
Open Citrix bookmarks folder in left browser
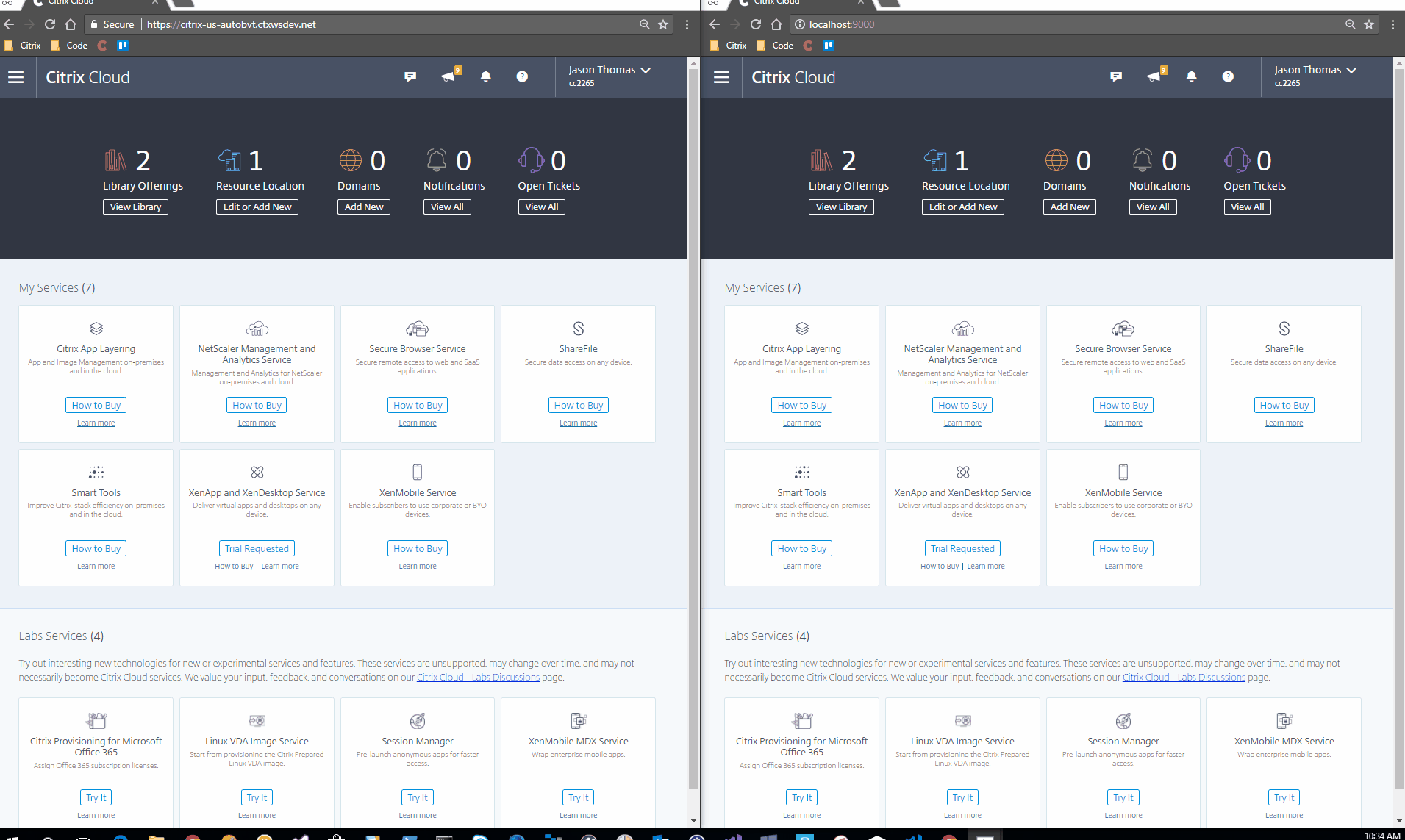23,46
